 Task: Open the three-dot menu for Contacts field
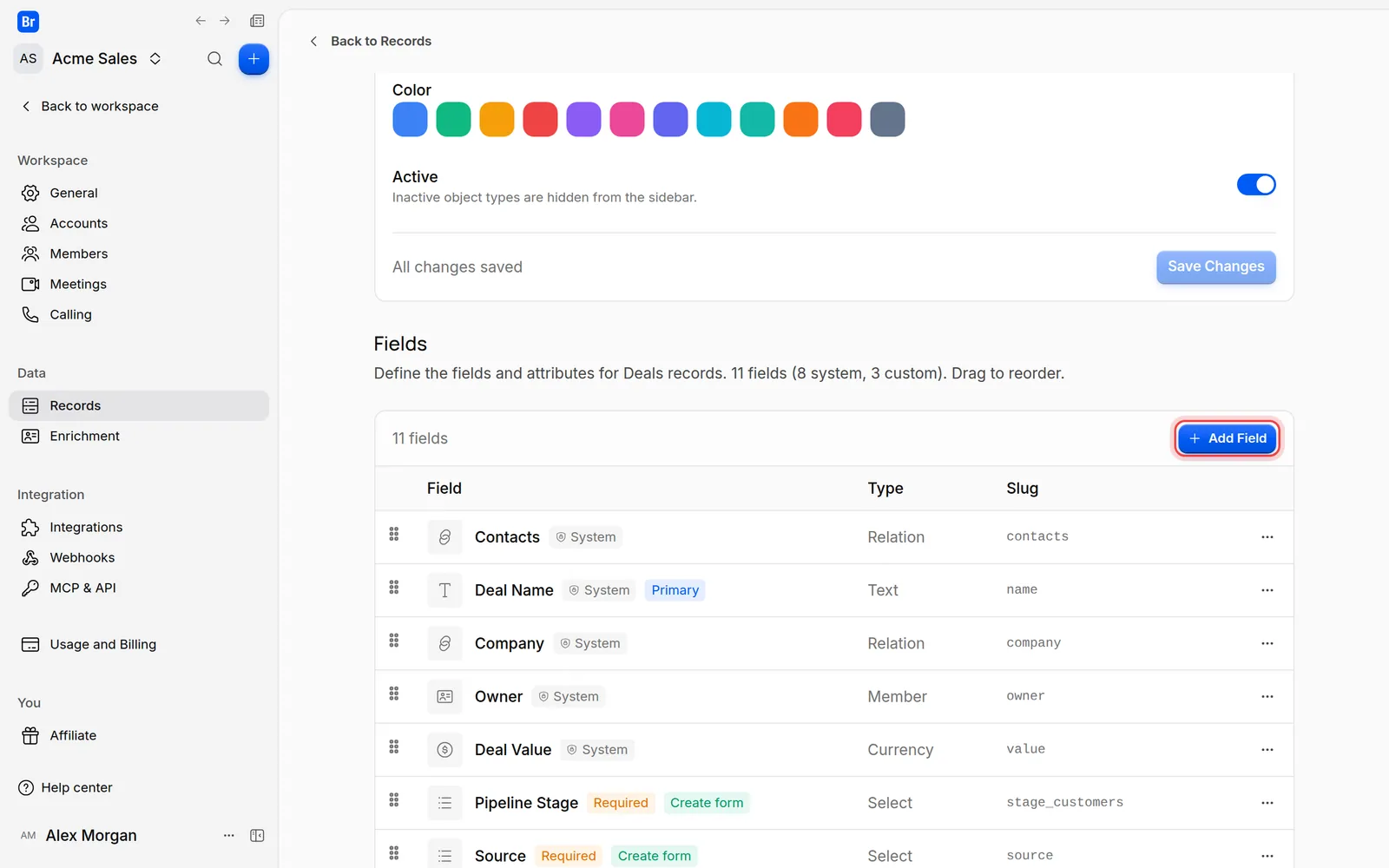(1267, 537)
